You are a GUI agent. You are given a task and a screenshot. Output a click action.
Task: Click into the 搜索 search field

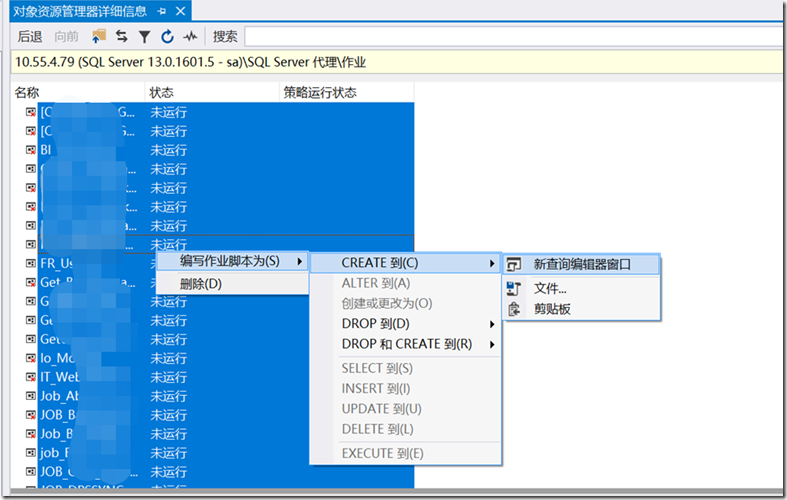coord(513,37)
